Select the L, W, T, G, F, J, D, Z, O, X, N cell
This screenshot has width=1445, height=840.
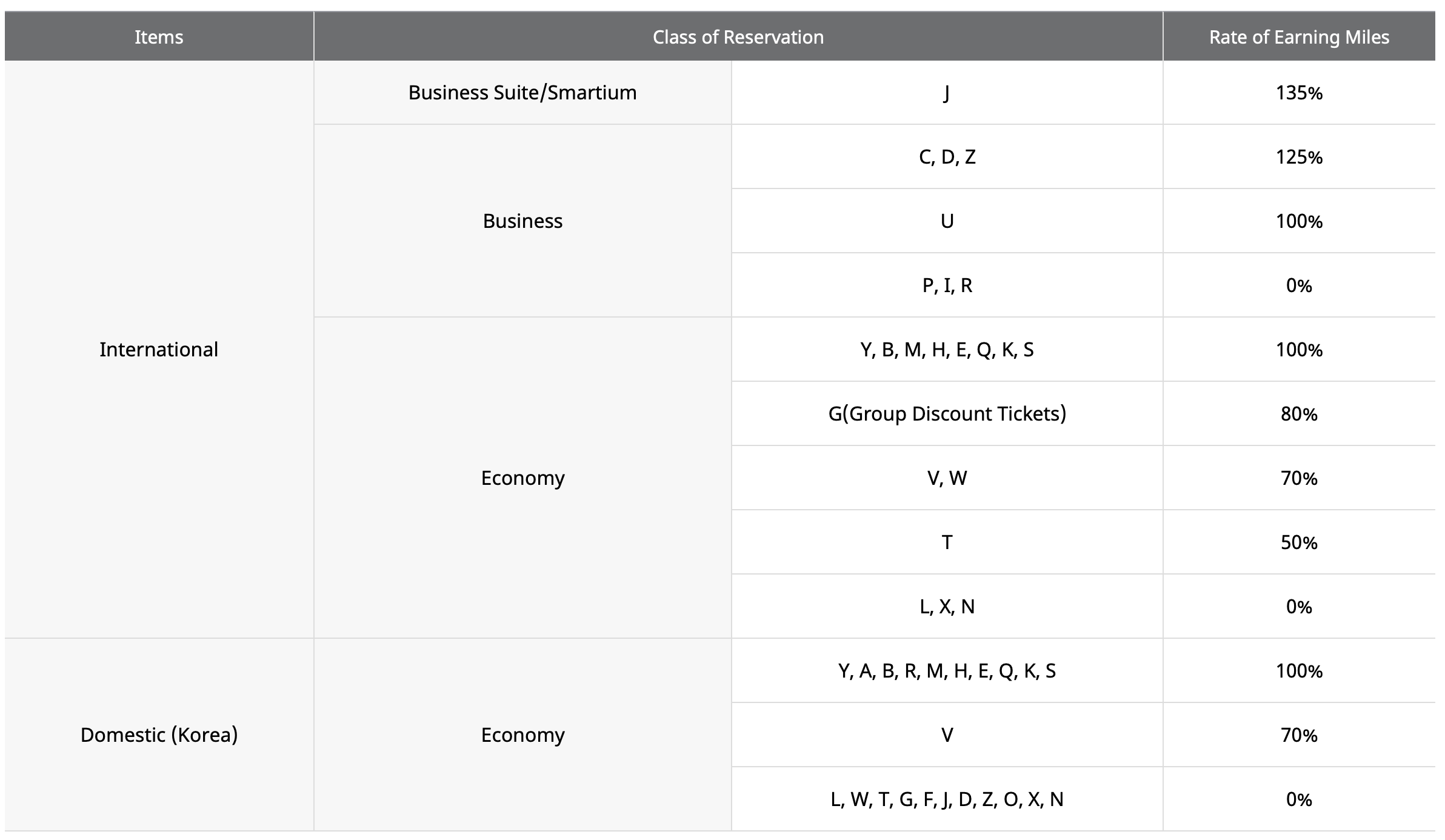click(947, 799)
